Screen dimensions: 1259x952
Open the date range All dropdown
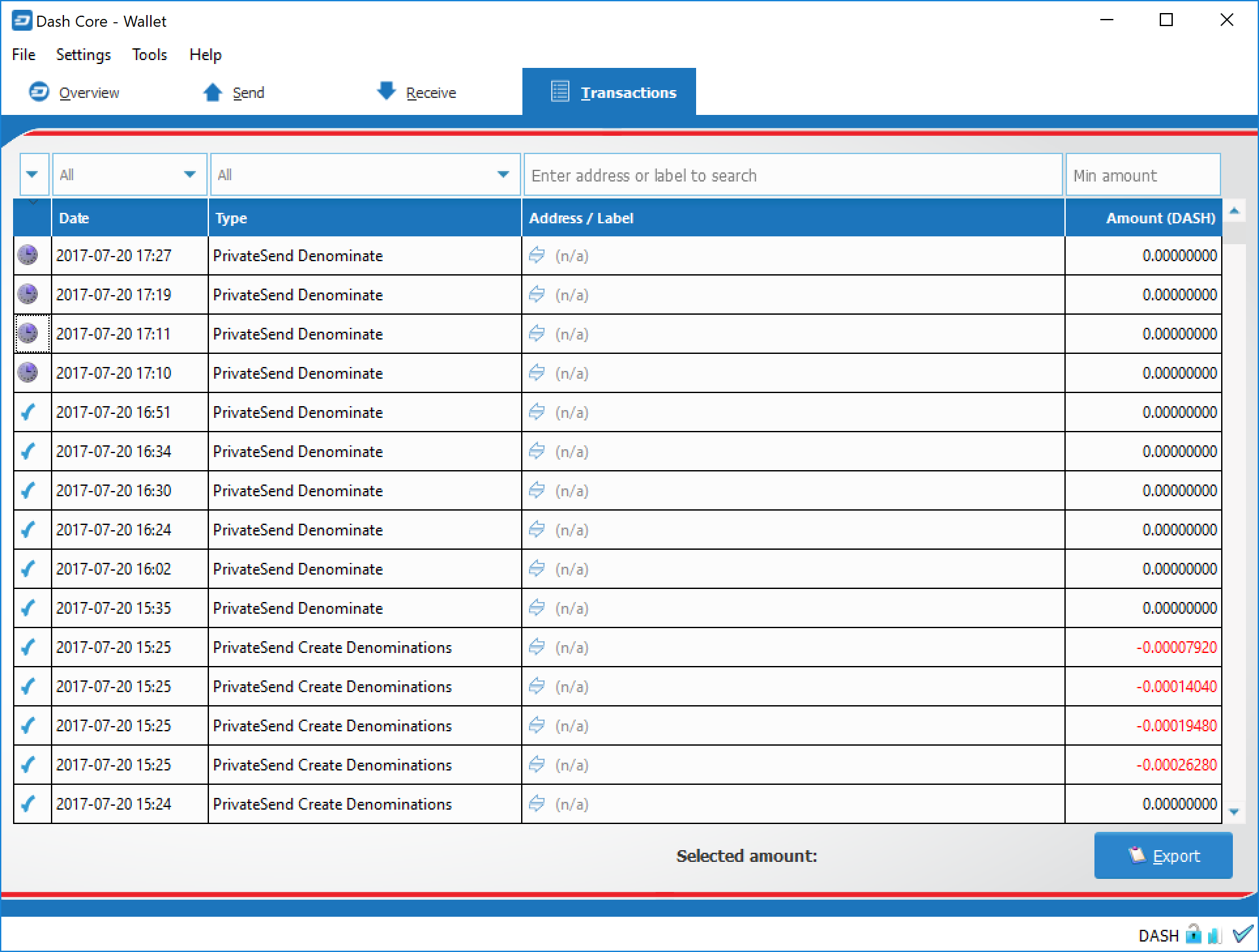pos(130,174)
